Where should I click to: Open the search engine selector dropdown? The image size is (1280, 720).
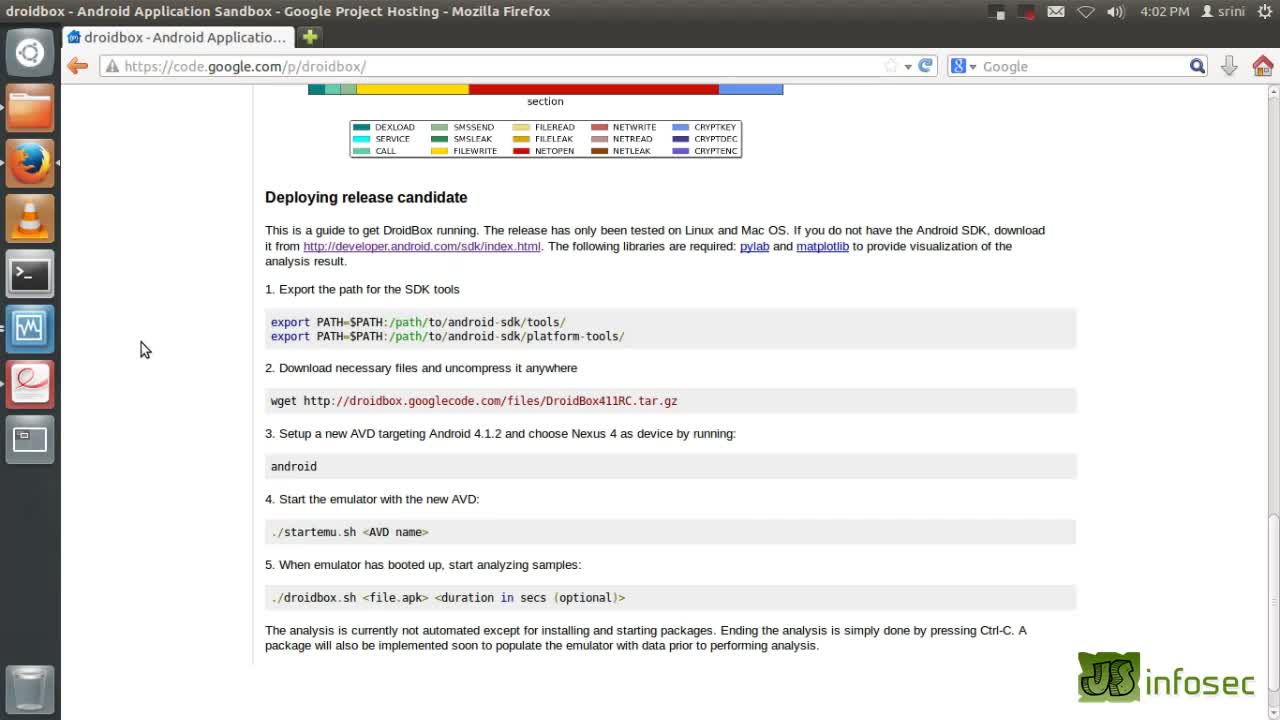963,66
